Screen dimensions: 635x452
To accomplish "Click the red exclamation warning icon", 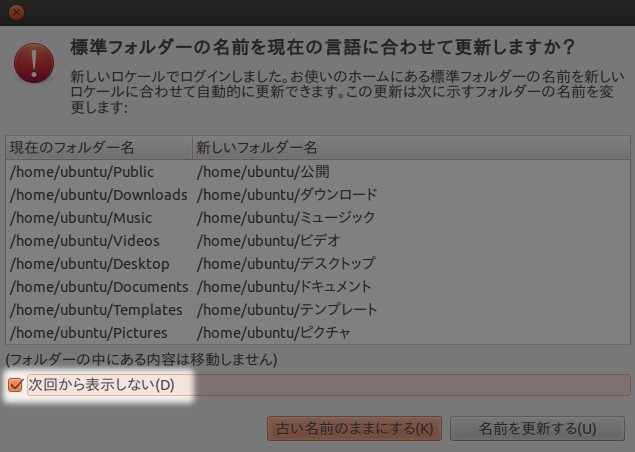I will point(34,63).
